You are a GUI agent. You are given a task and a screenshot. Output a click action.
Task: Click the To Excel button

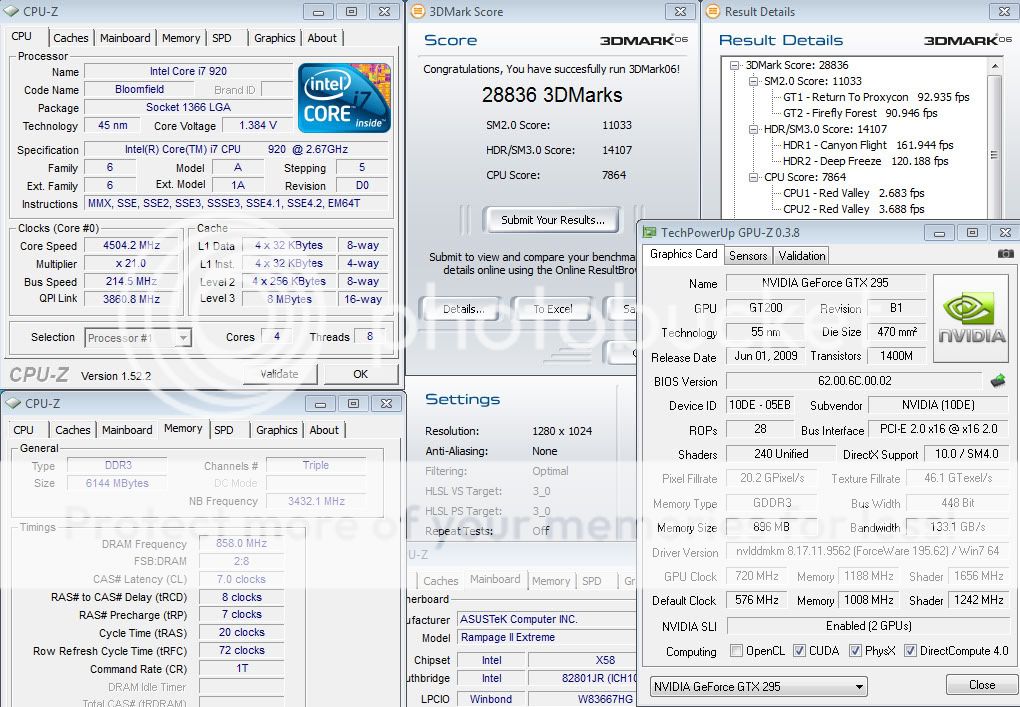[x=552, y=309]
